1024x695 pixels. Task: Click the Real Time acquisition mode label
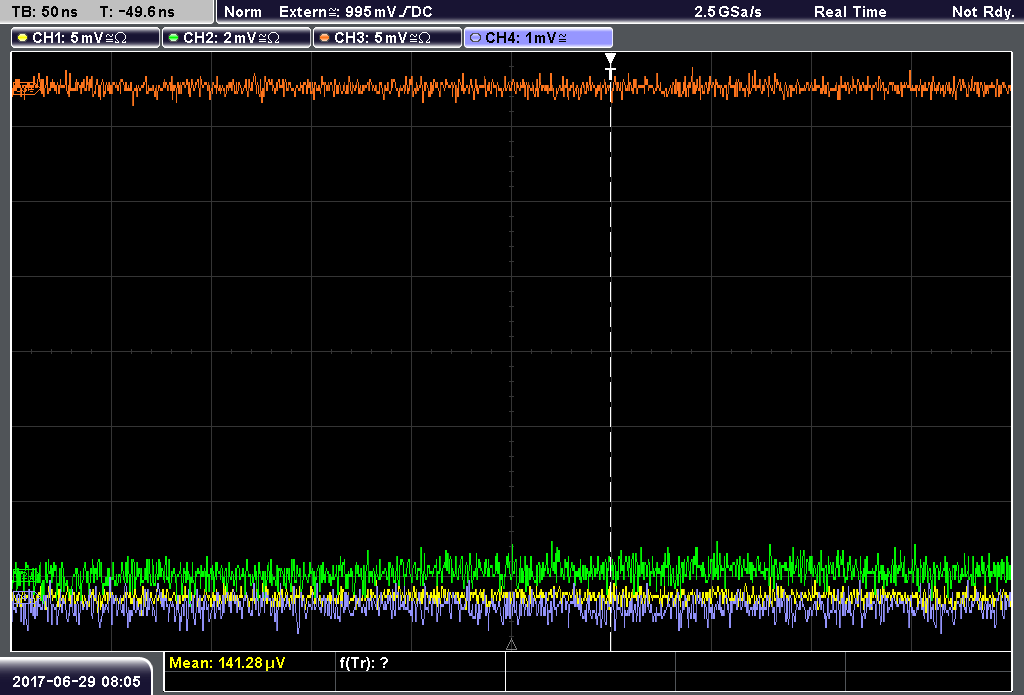pyautogui.click(x=850, y=12)
